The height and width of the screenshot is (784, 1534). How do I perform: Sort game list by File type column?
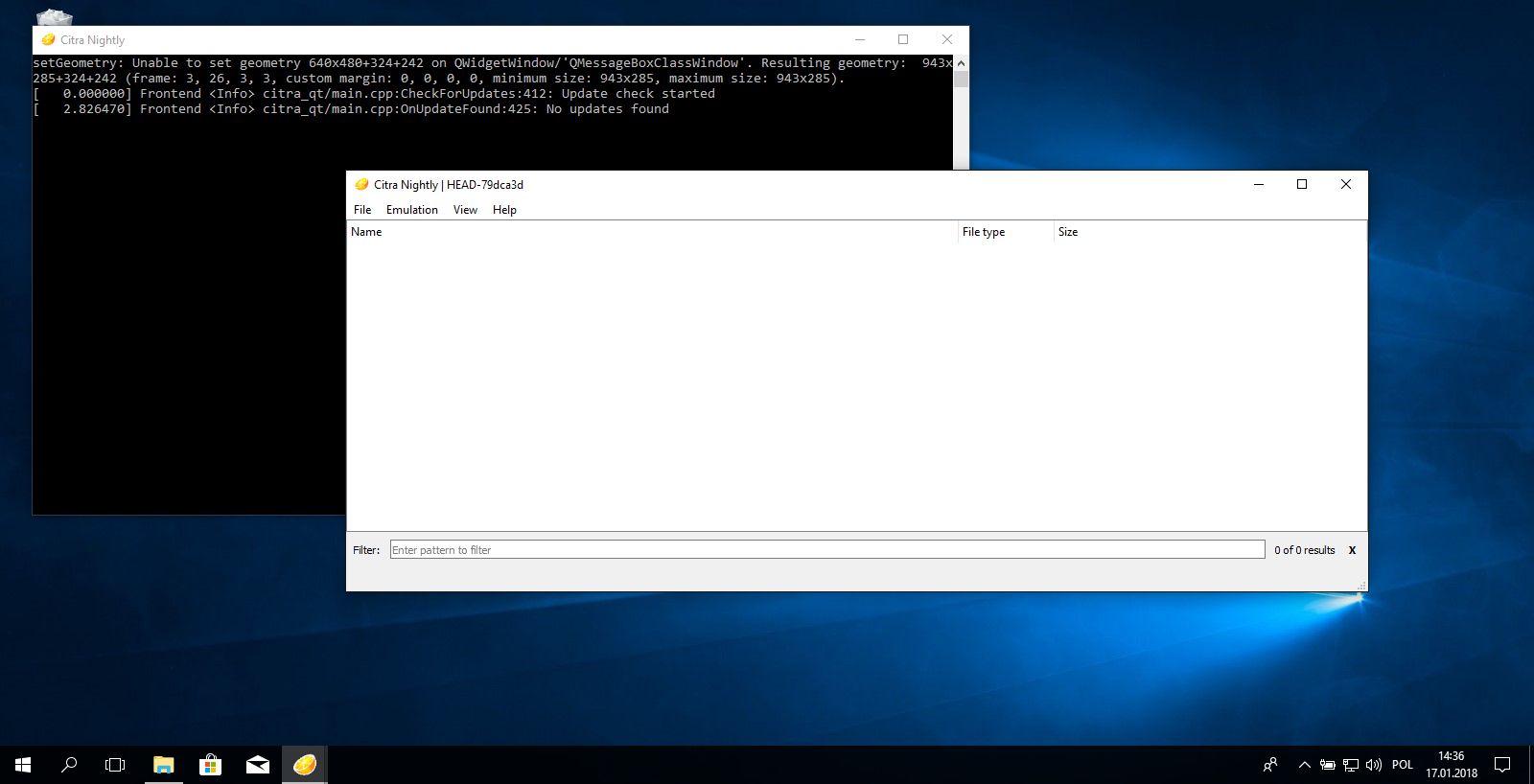1006,232
